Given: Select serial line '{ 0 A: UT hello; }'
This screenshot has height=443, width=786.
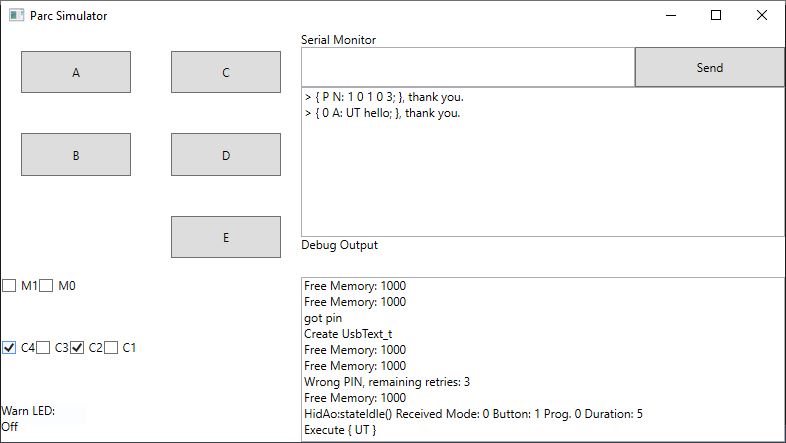Looking at the screenshot, I should (382, 113).
